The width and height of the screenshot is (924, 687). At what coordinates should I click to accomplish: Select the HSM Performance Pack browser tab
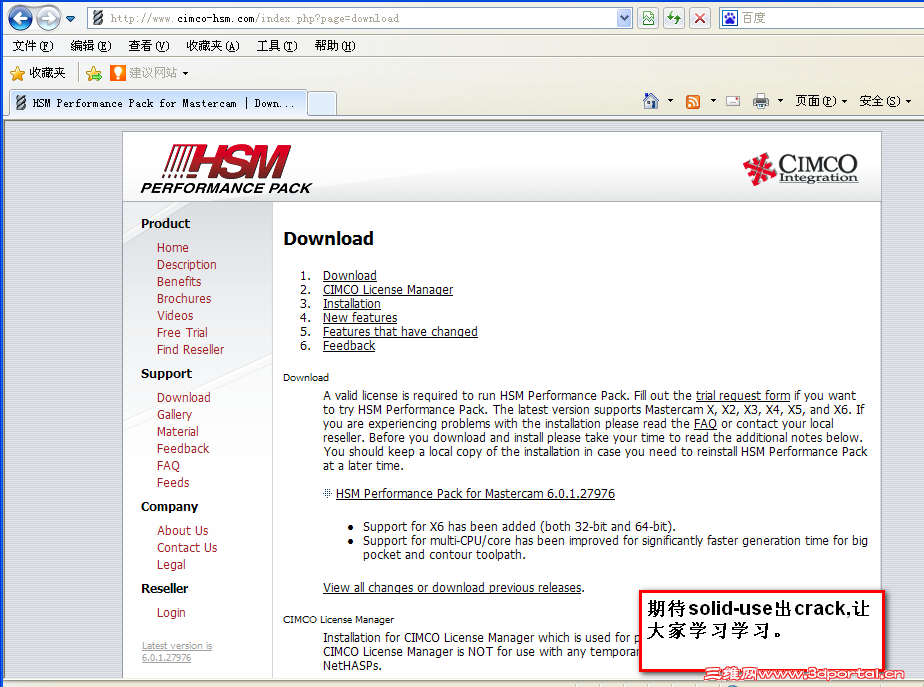(158, 103)
